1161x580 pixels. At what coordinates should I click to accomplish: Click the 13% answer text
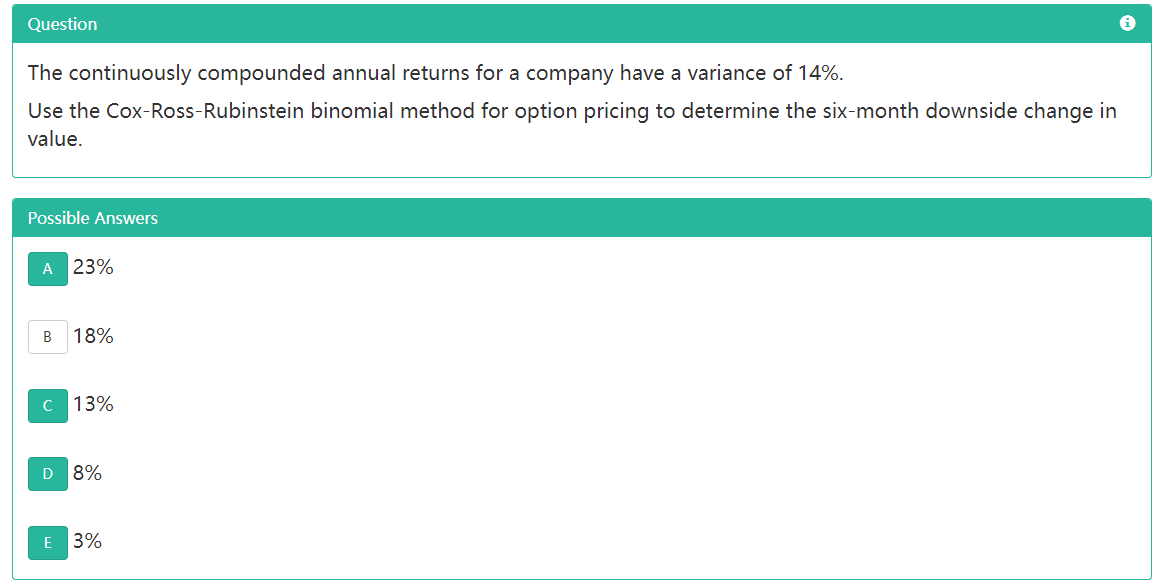click(93, 404)
